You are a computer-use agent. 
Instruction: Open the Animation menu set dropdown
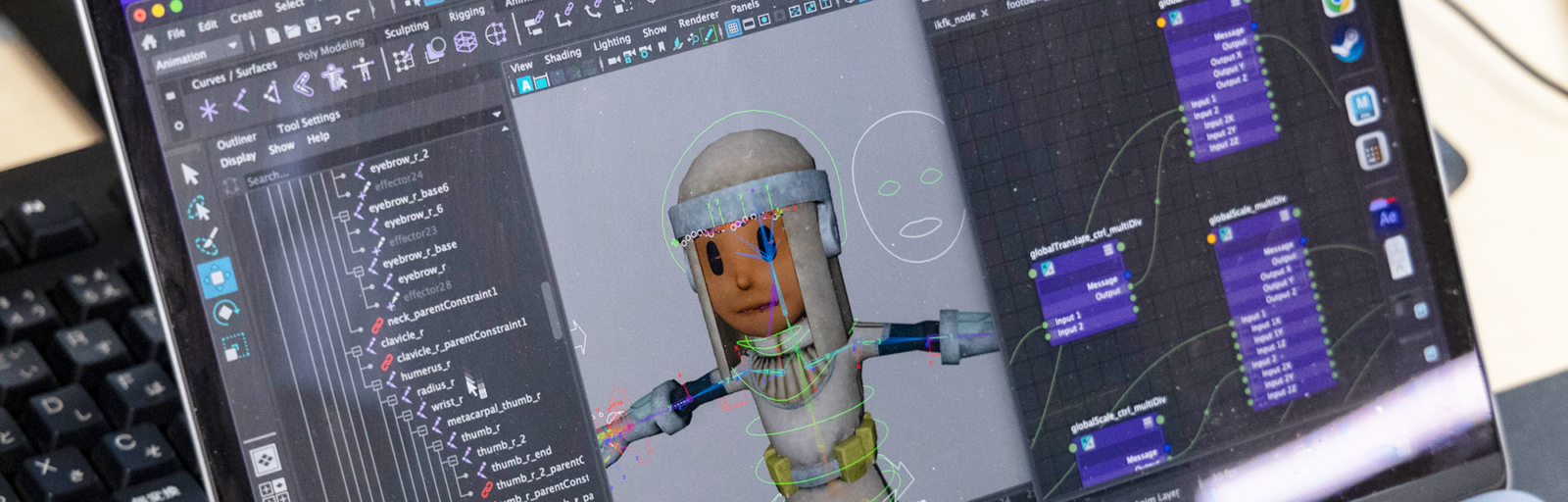tap(200, 54)
